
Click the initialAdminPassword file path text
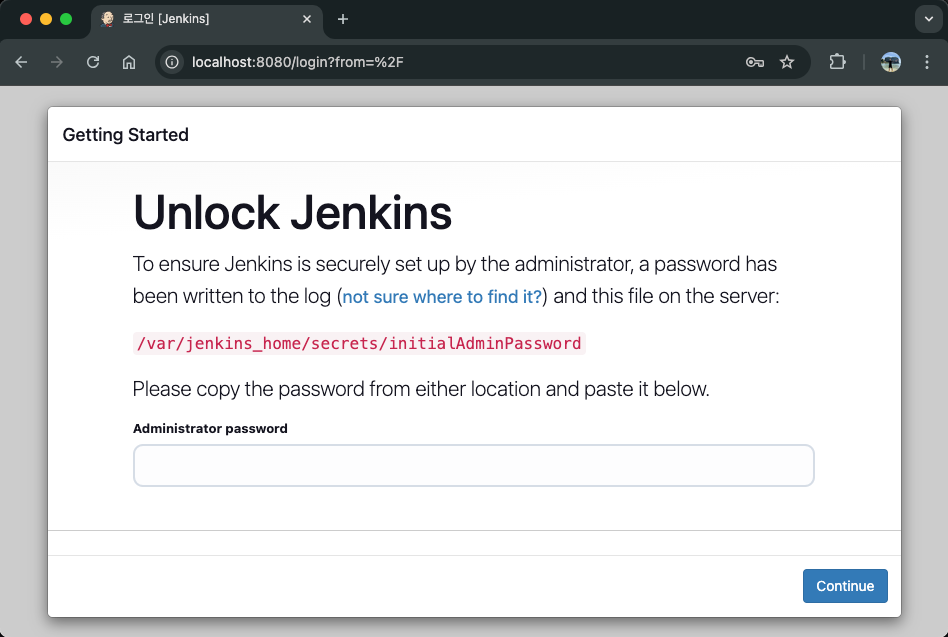coord(359,343)
